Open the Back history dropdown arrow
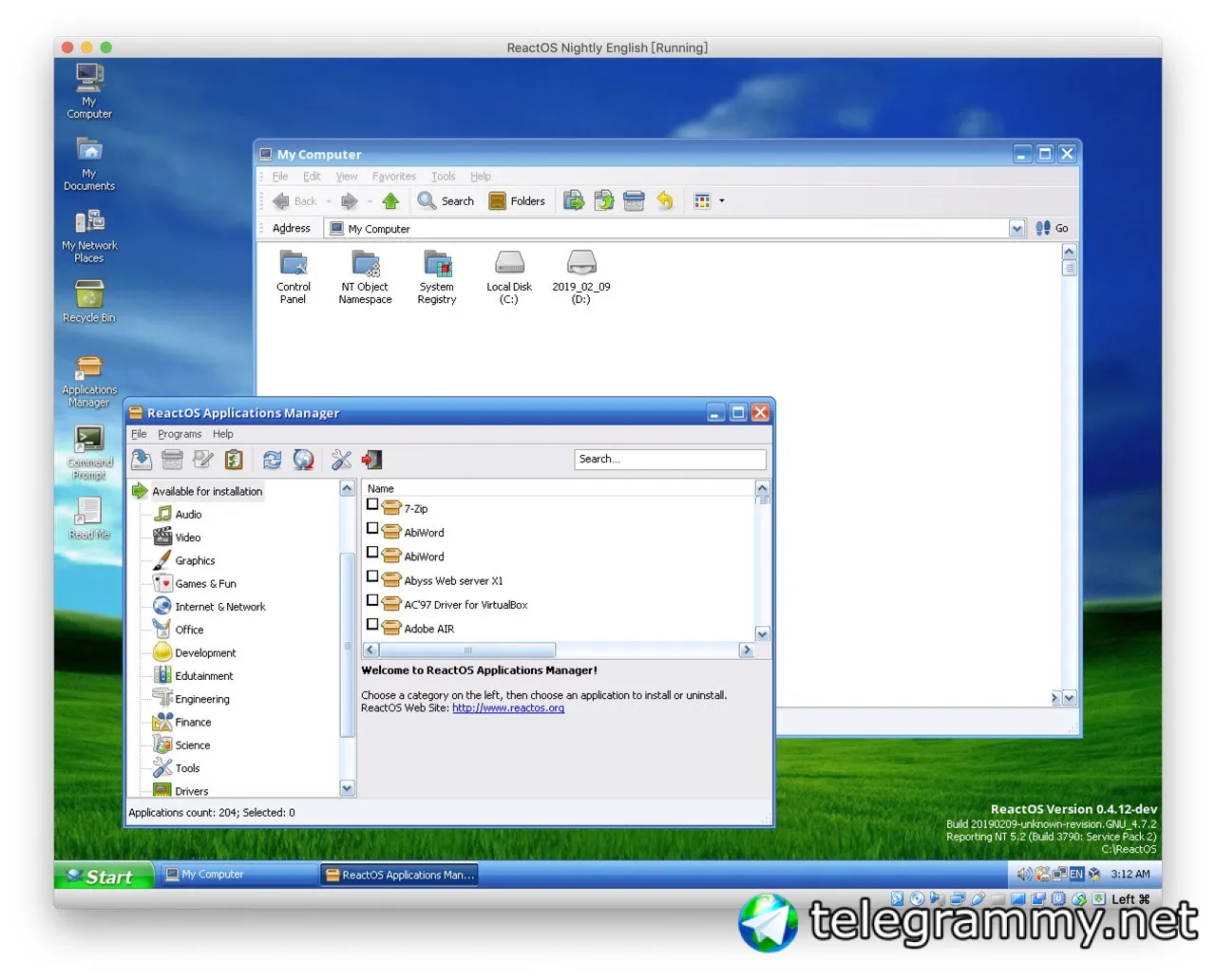 [x=329, y=201]
